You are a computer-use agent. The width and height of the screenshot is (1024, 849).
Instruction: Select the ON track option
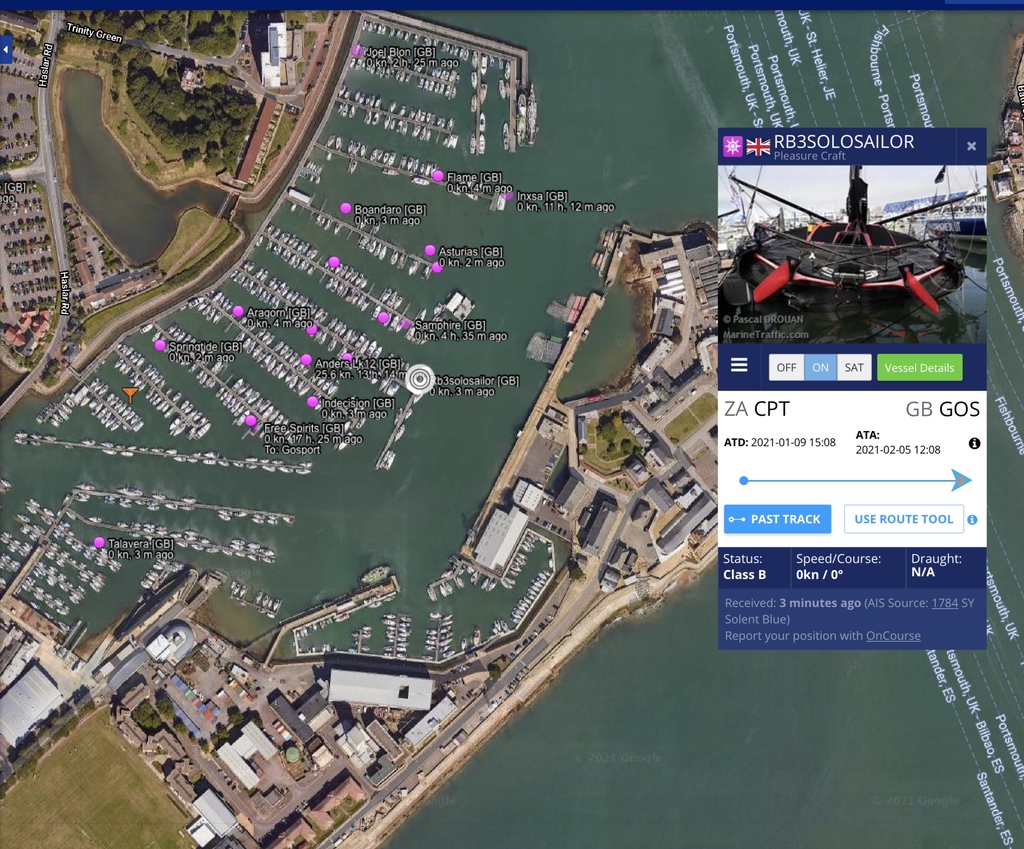coord(820,368)
